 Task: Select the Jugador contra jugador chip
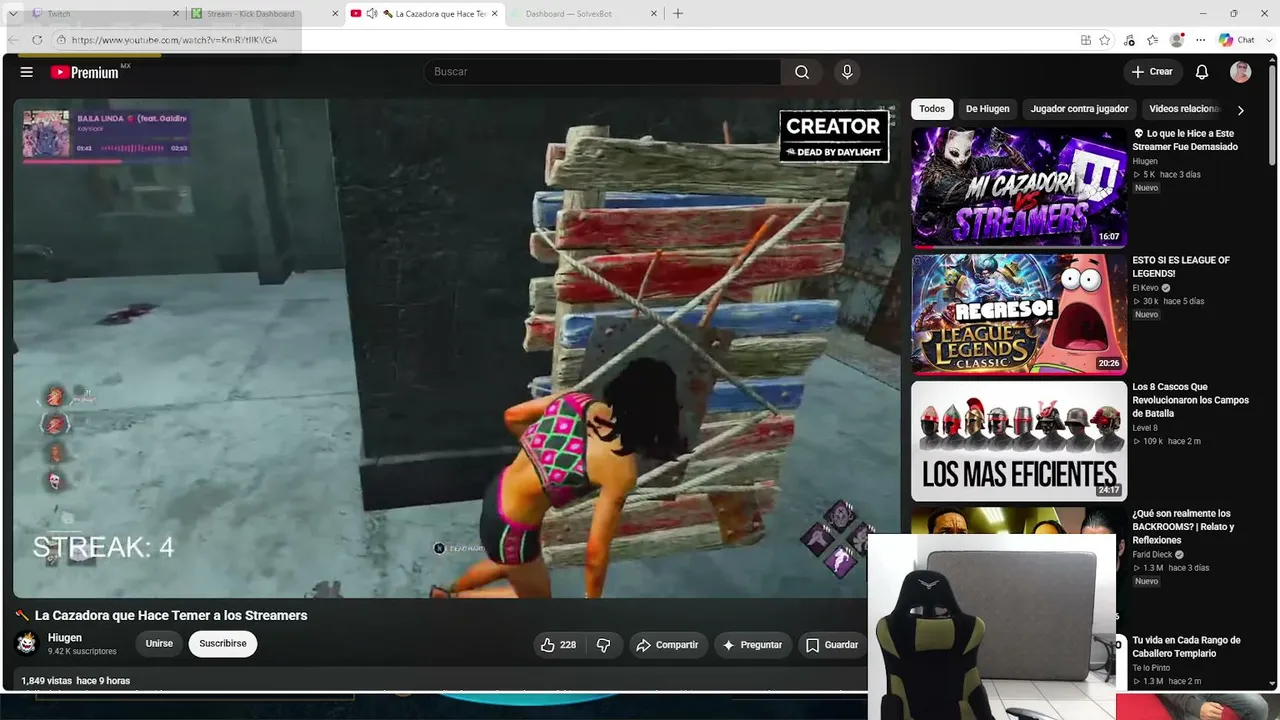1079,109
